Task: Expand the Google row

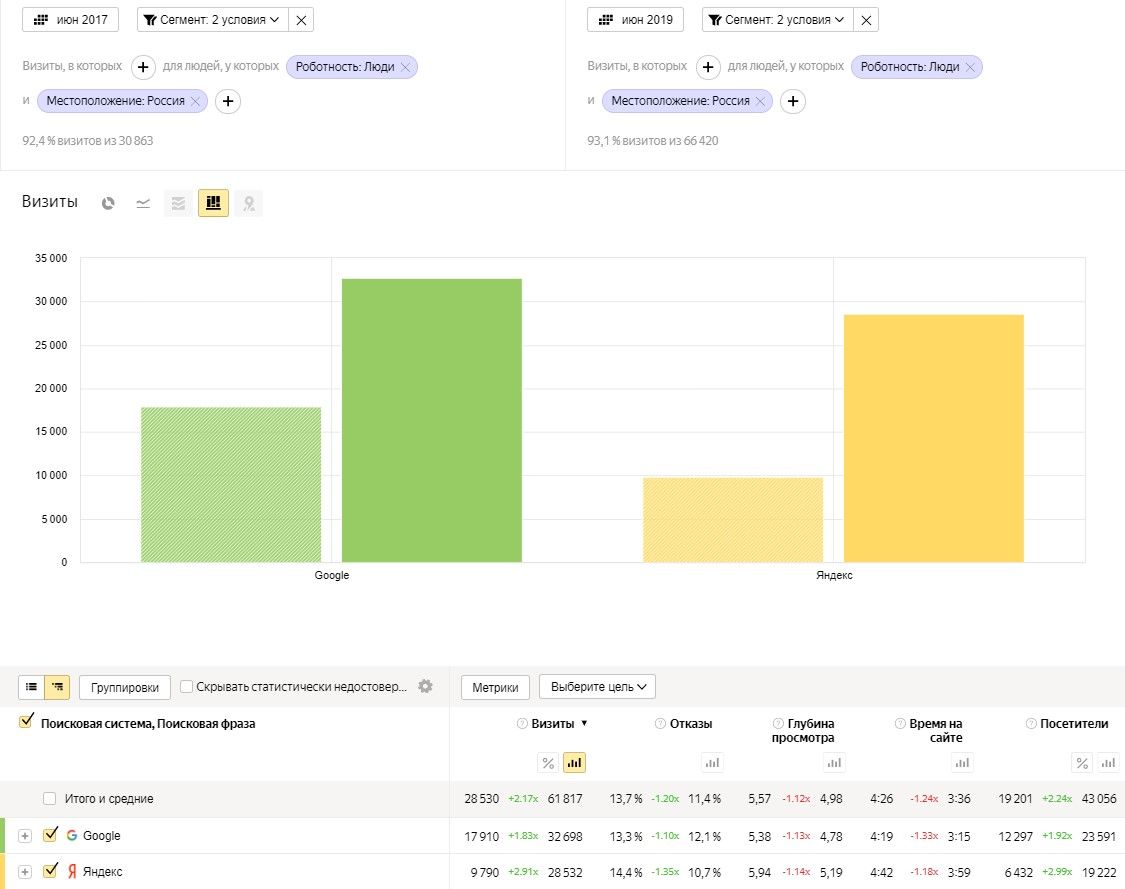Action: 25,836
